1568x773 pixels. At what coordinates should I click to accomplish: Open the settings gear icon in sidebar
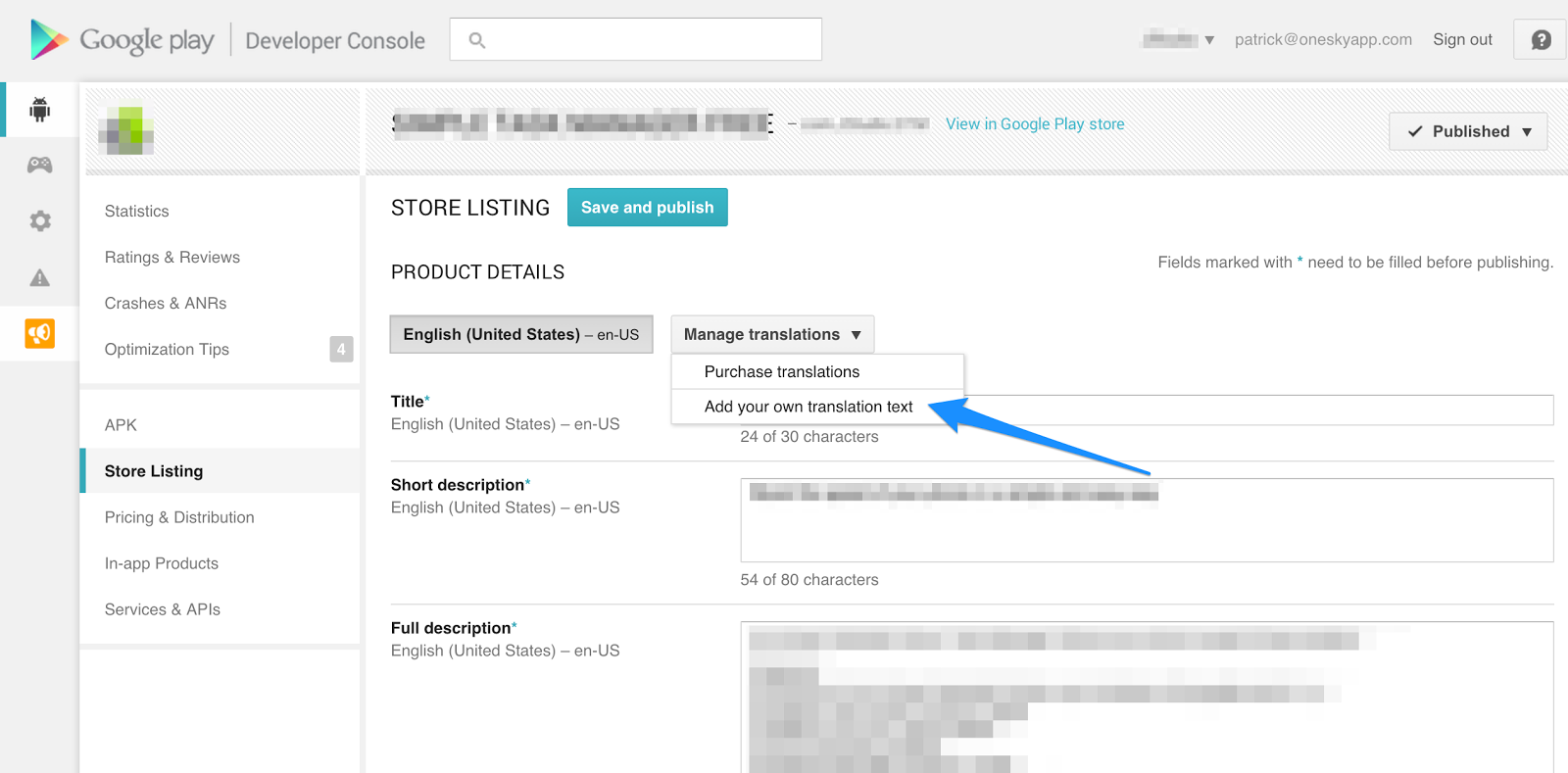pos(39,220)
